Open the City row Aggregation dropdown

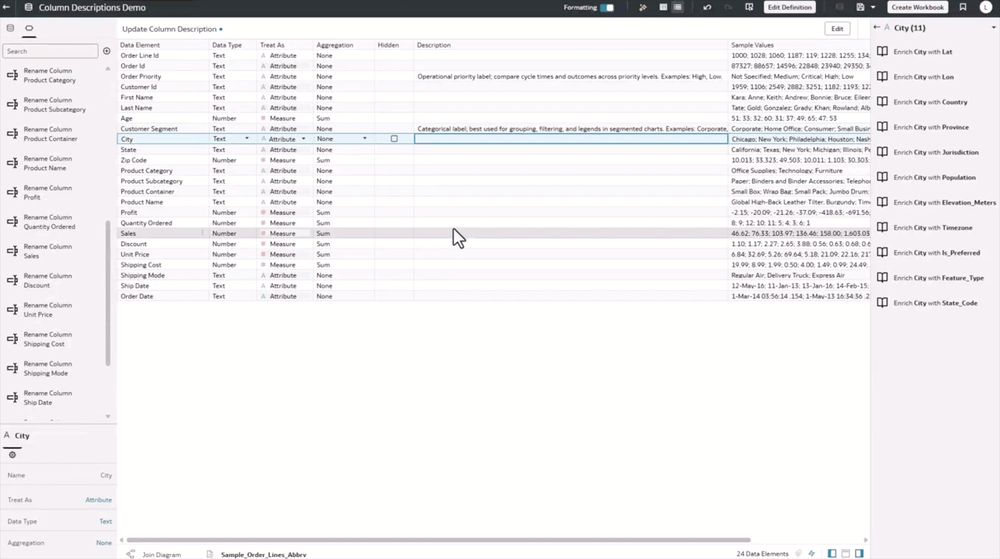tap(365, 138)
